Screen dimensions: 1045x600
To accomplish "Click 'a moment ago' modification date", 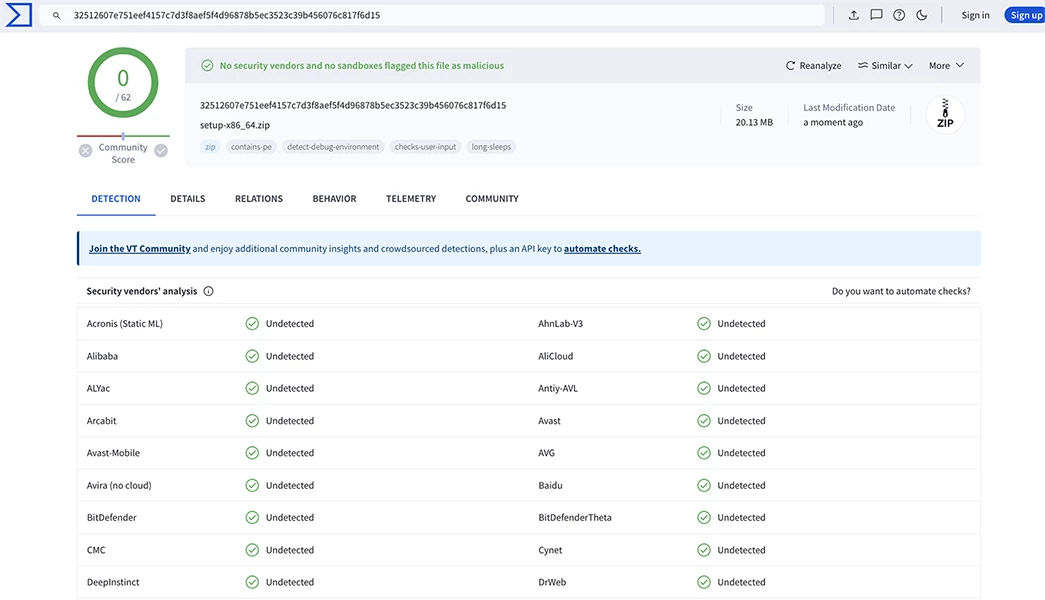I will pyautogui.click(x=833, y=123).
